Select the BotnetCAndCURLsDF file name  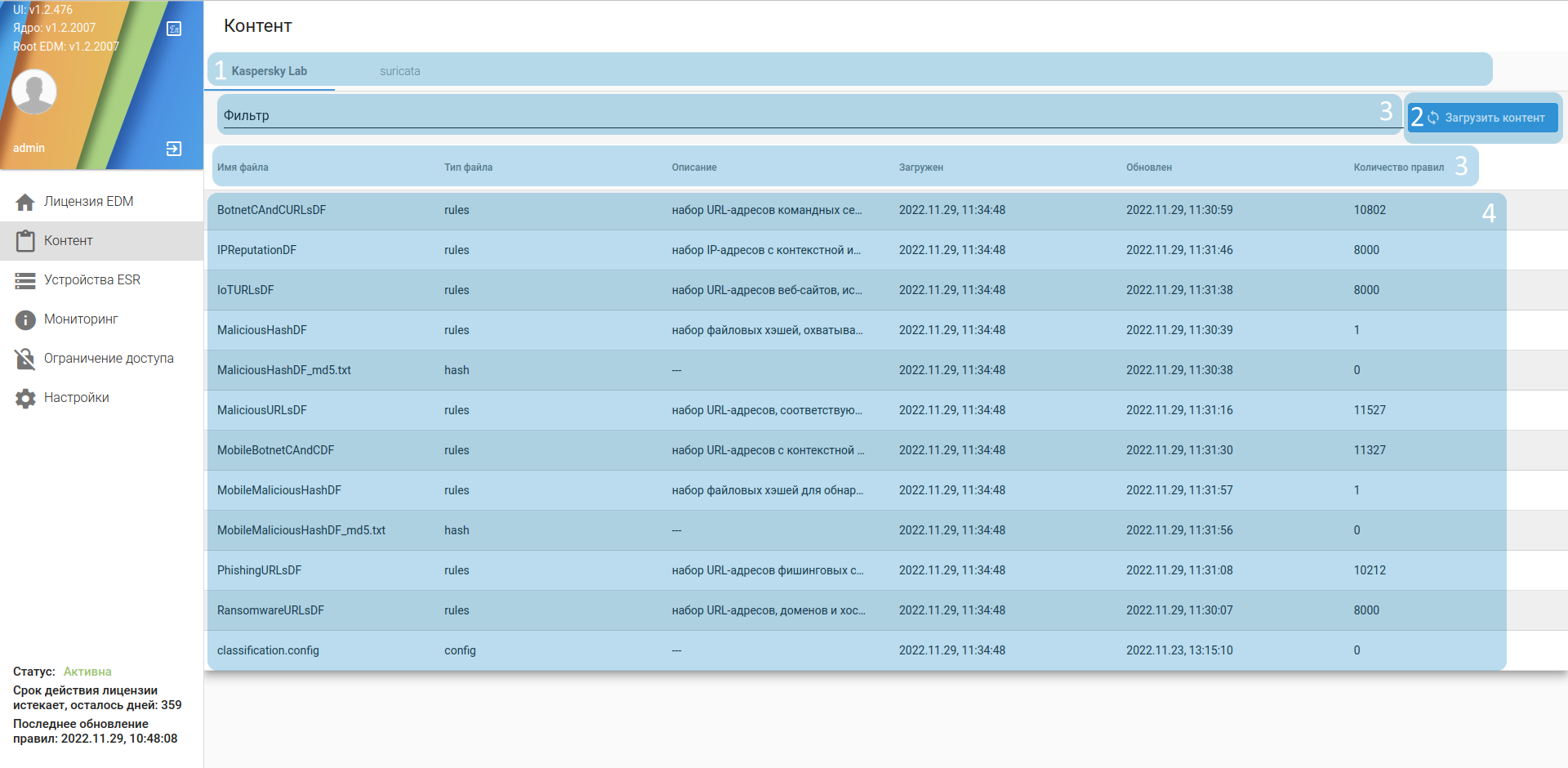coord(271,210)
